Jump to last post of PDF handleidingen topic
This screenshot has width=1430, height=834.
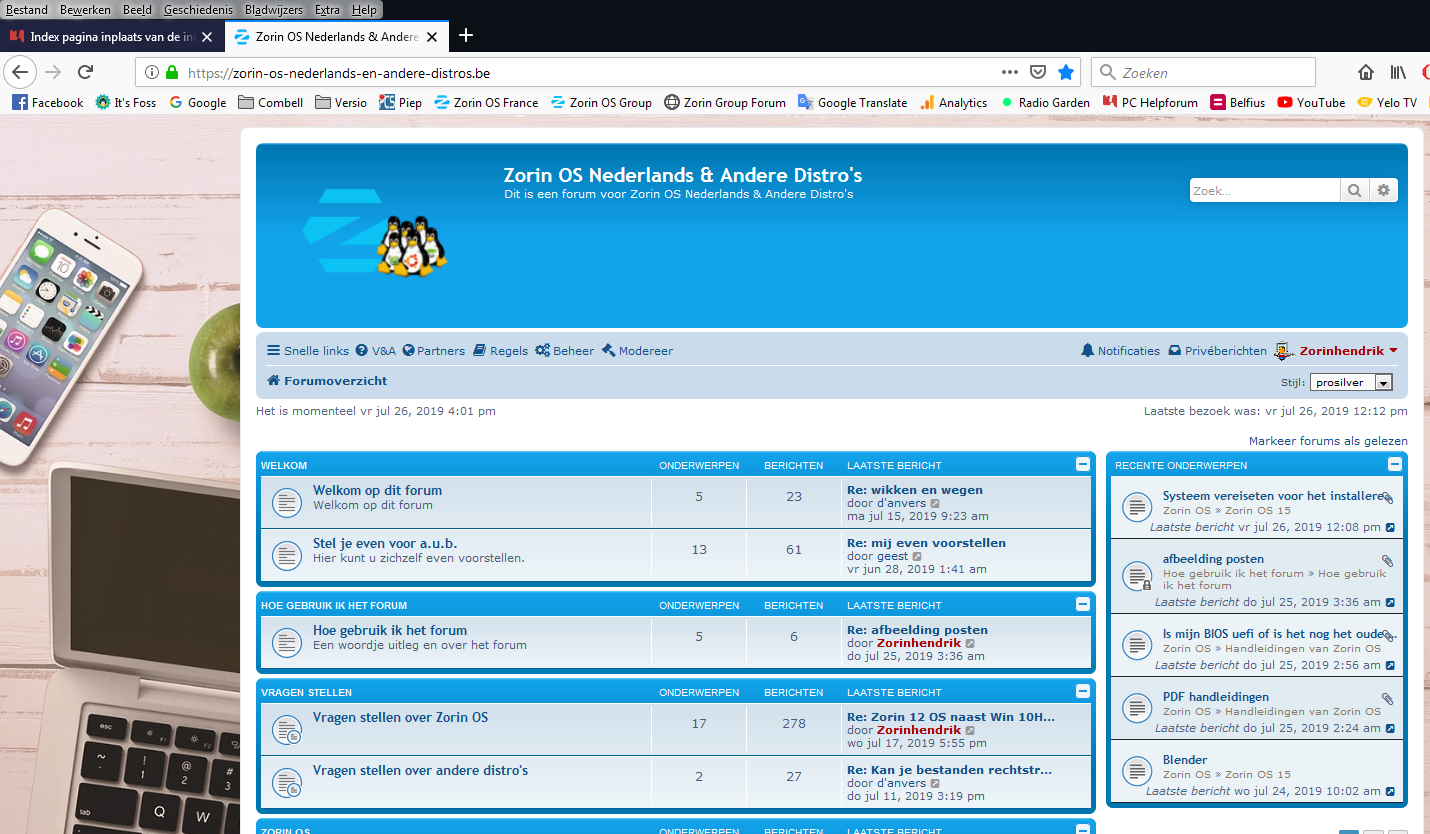pyautogui.click(x=1390, y=729)
